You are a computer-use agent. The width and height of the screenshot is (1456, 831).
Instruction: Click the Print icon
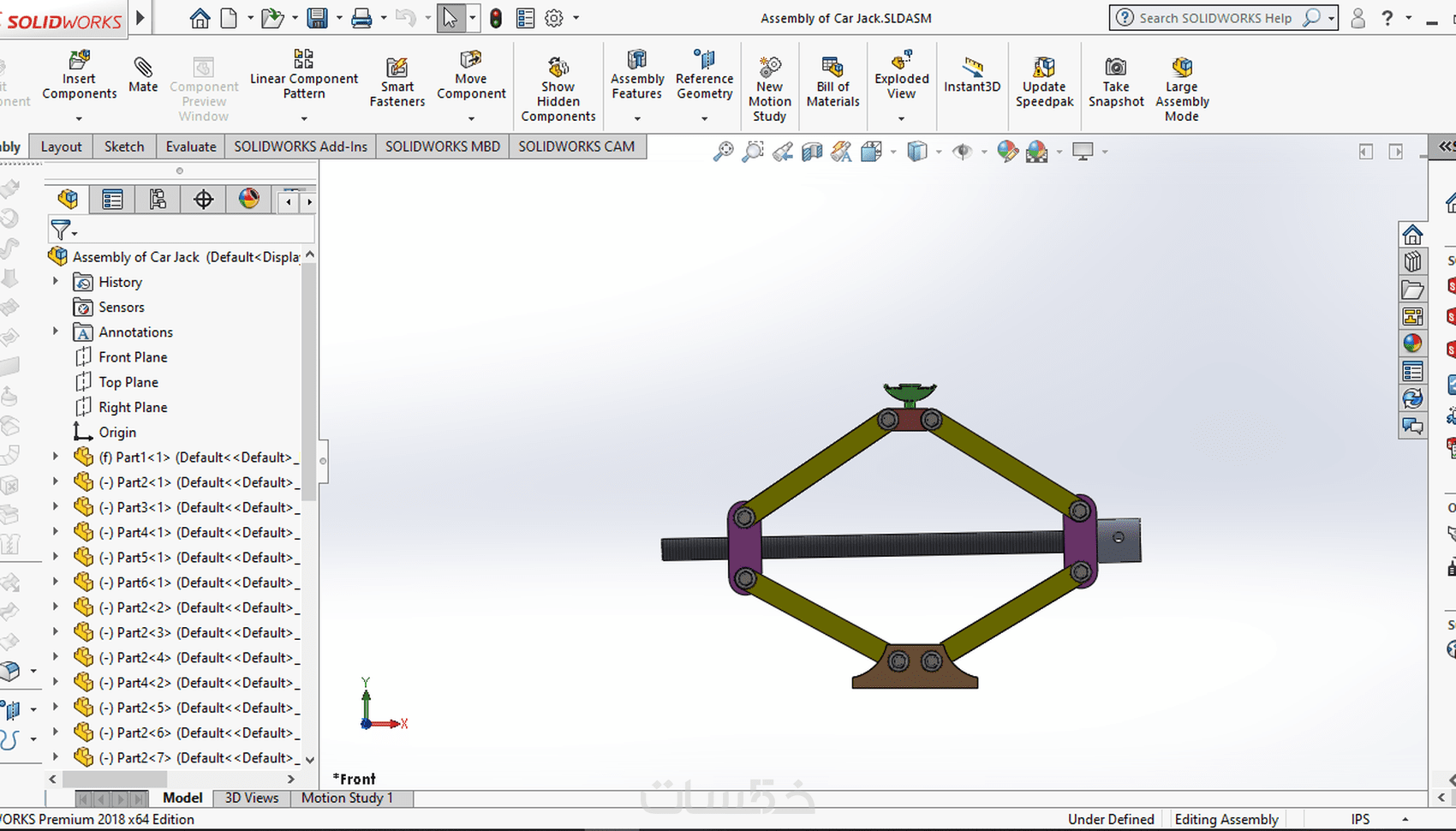pos(361,18)
